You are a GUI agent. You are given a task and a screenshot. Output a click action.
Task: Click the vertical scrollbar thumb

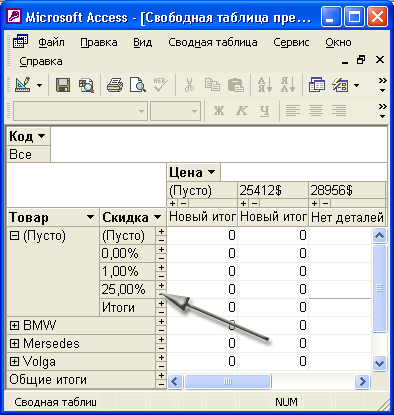(379, 288)
